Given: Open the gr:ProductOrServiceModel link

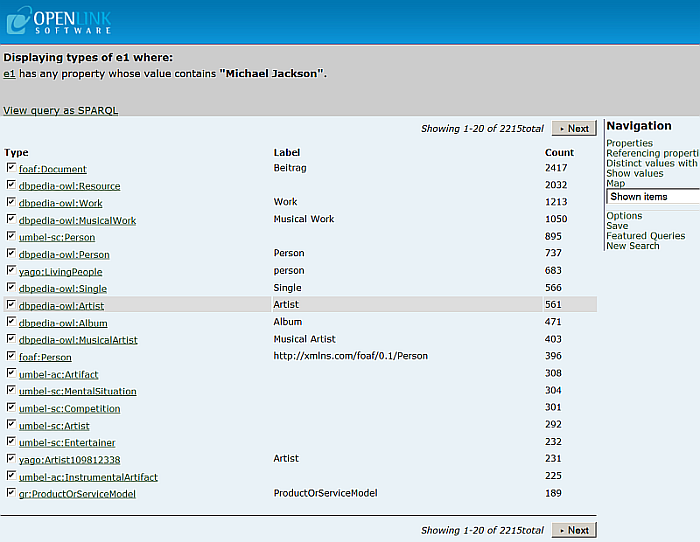Looking at the screenshot, I should click(77, 494).
